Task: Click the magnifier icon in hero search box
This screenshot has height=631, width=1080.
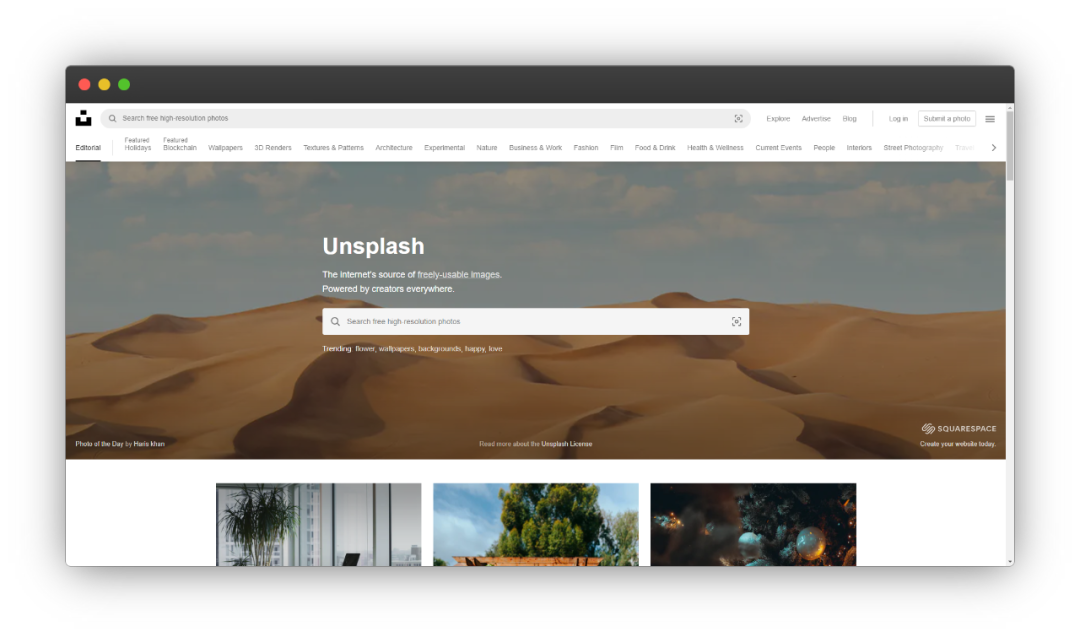Action: pos(335,322)
